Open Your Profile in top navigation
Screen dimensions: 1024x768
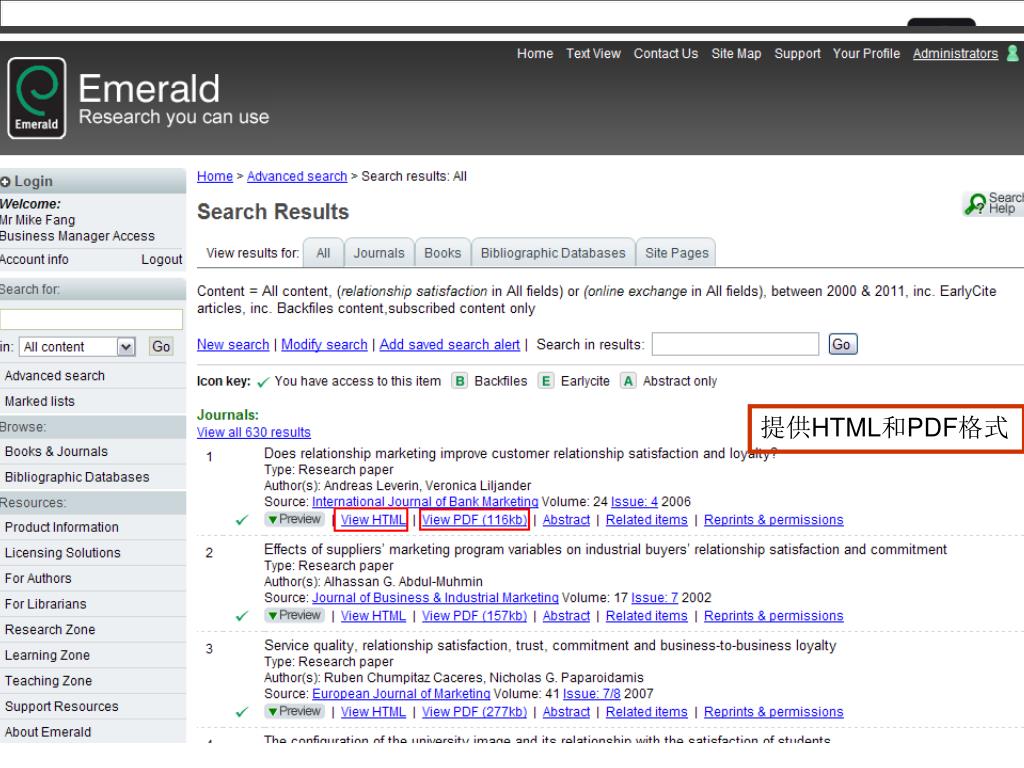(866, 54)
